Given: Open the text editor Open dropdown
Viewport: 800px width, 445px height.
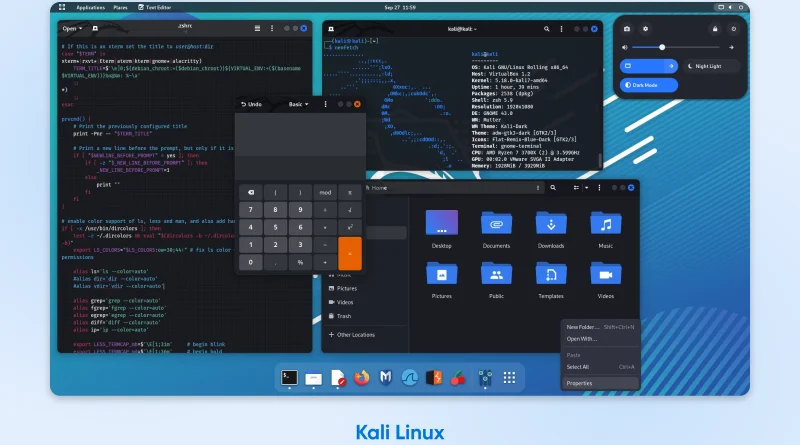Looking at the screenshot, I should click(72, 29).
